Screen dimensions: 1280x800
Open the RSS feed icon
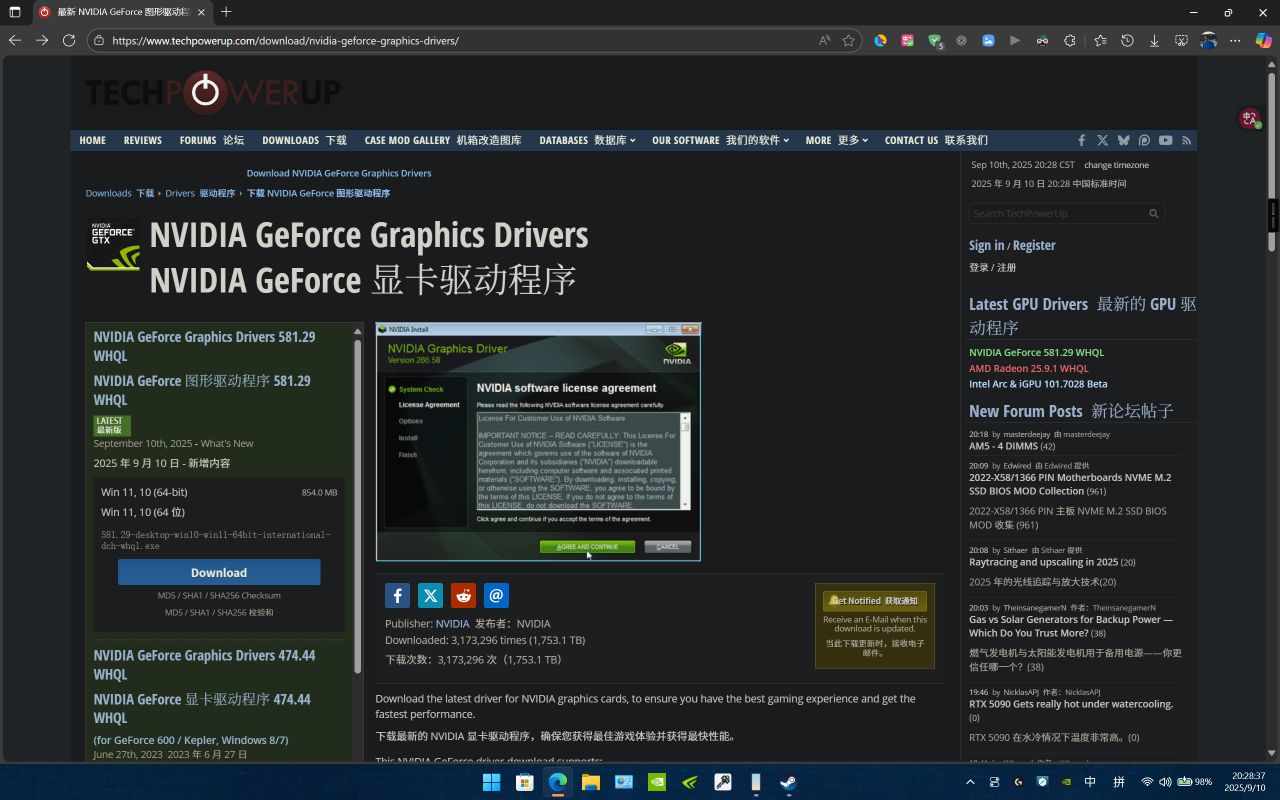[1187, 141]
